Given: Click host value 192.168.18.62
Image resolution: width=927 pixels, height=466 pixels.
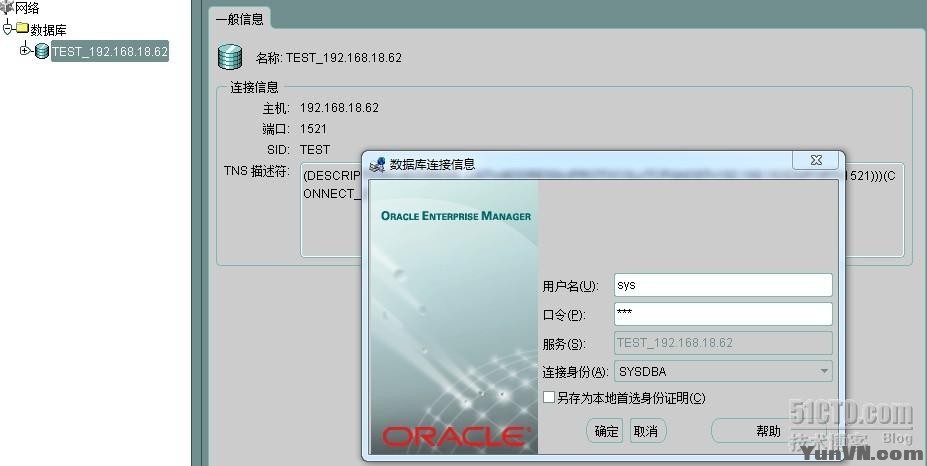Looking at the screenshot, I should click(339, 108).
